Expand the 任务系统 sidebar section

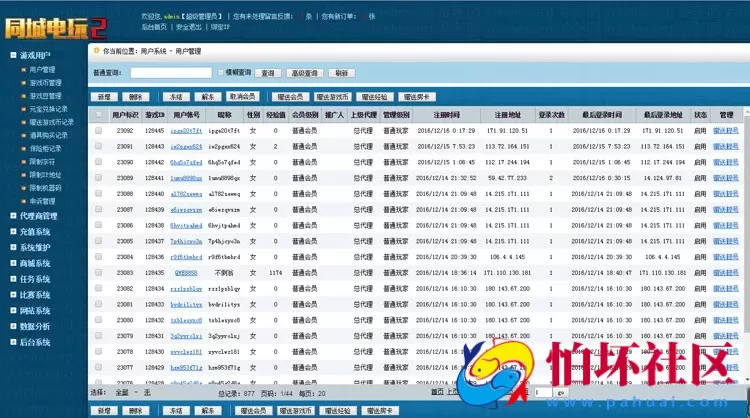tap(13, 279)
